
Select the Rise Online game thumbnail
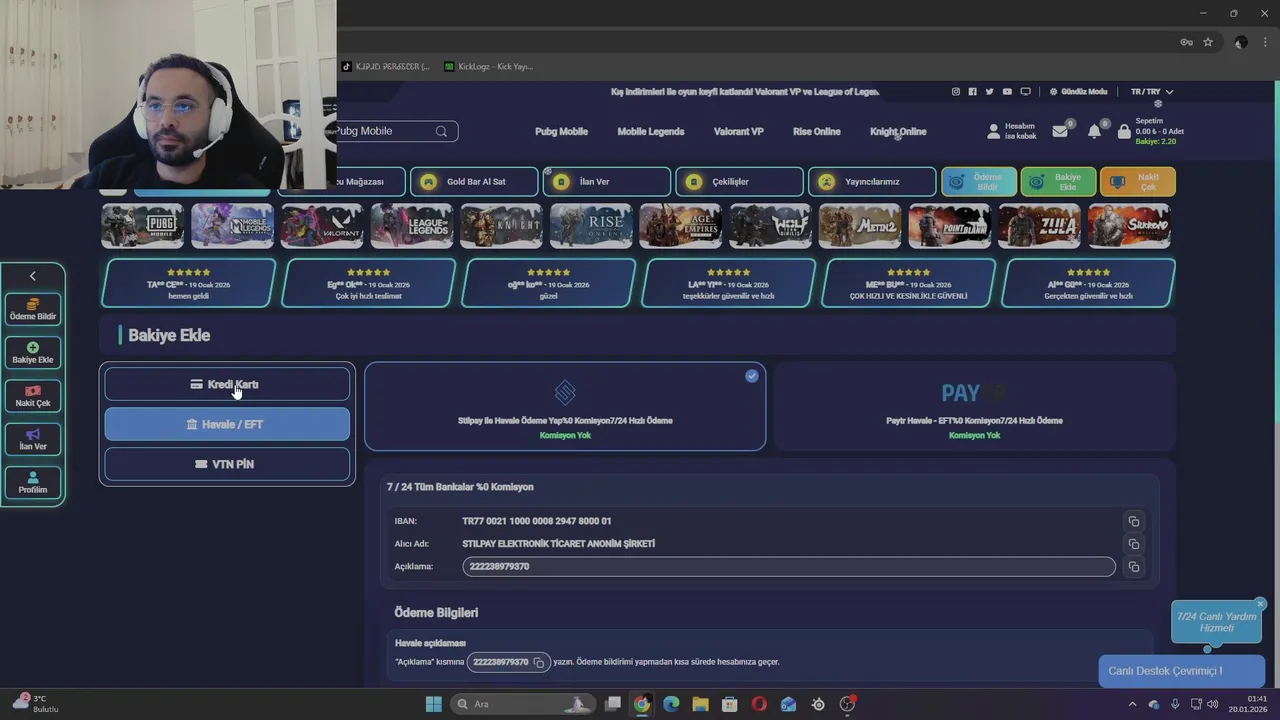click(x=591, y=226)
